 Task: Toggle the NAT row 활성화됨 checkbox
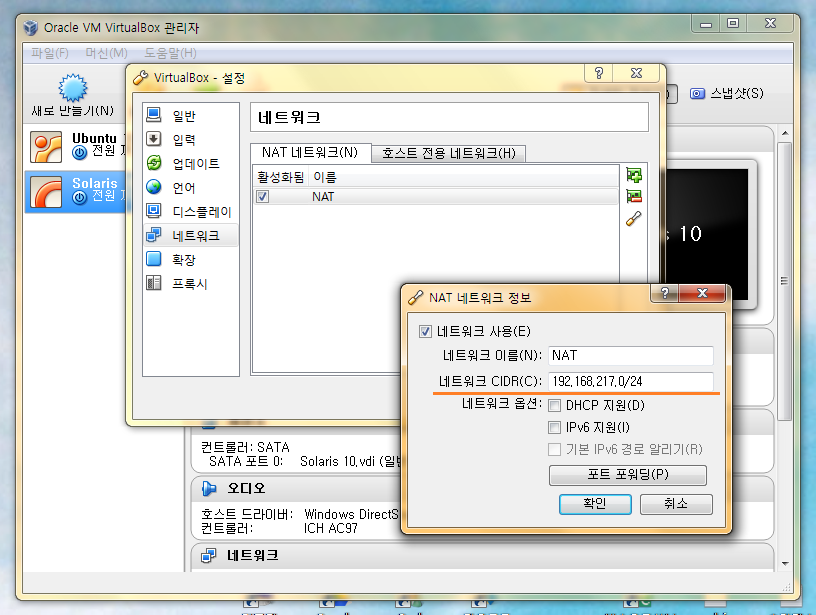tap(263, 197)
